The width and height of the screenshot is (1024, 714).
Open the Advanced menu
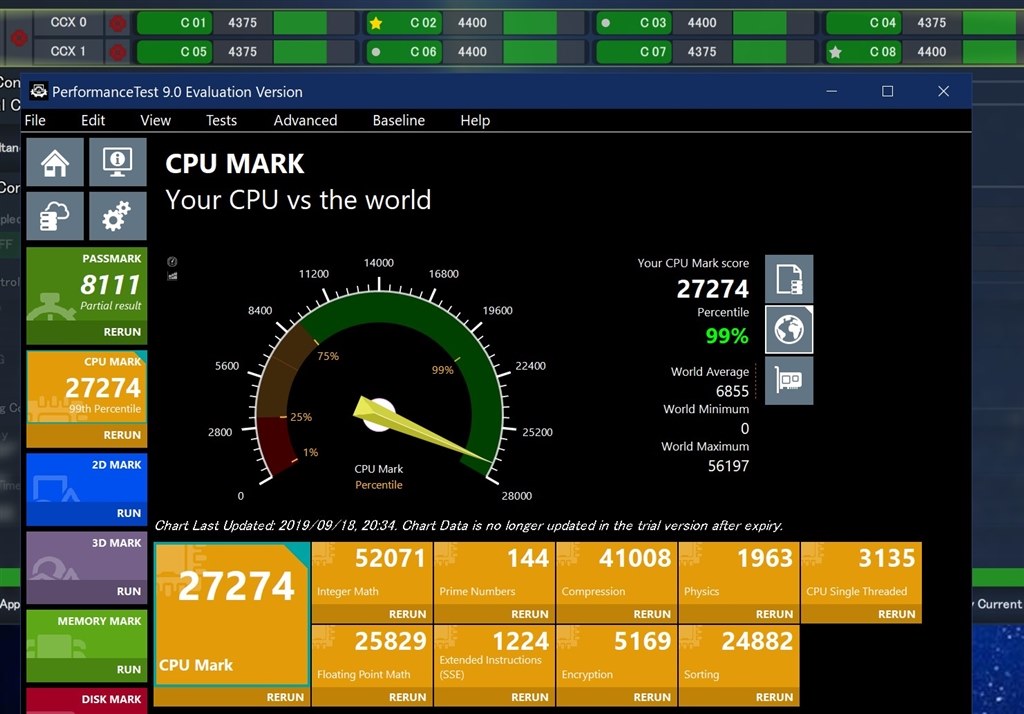[305, 120]
